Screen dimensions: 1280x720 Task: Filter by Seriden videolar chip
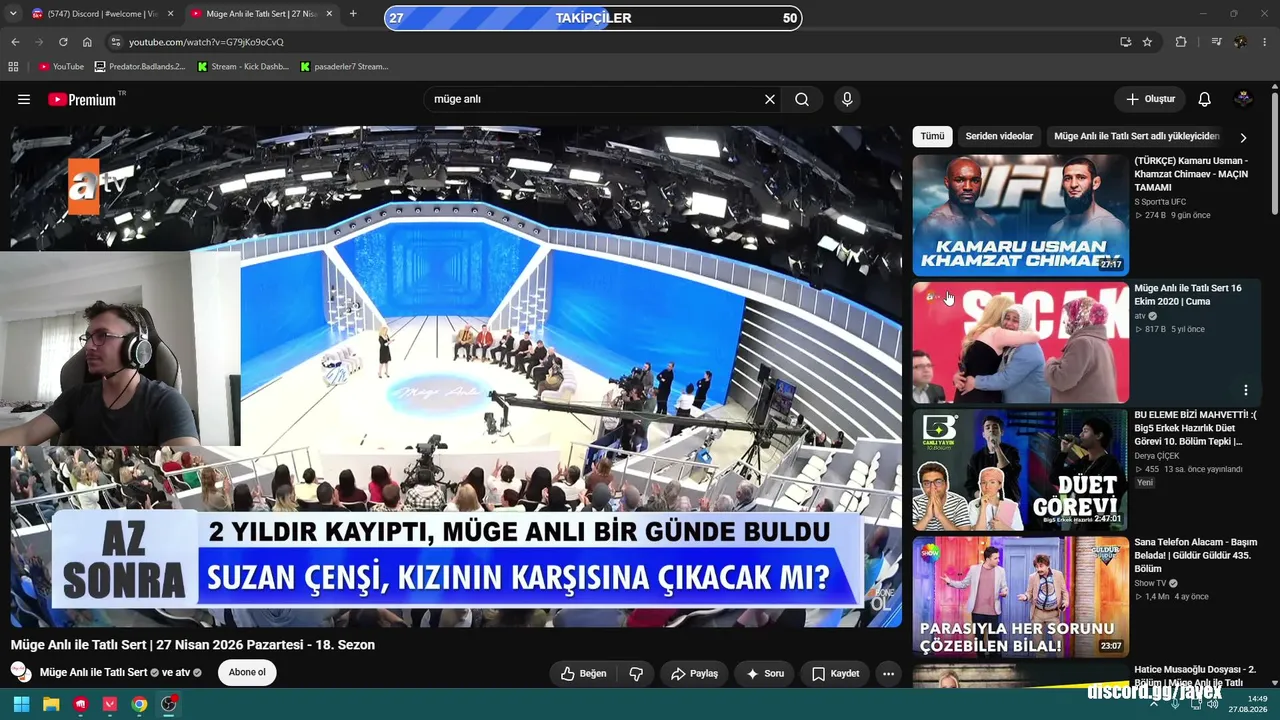click(999, 136)
